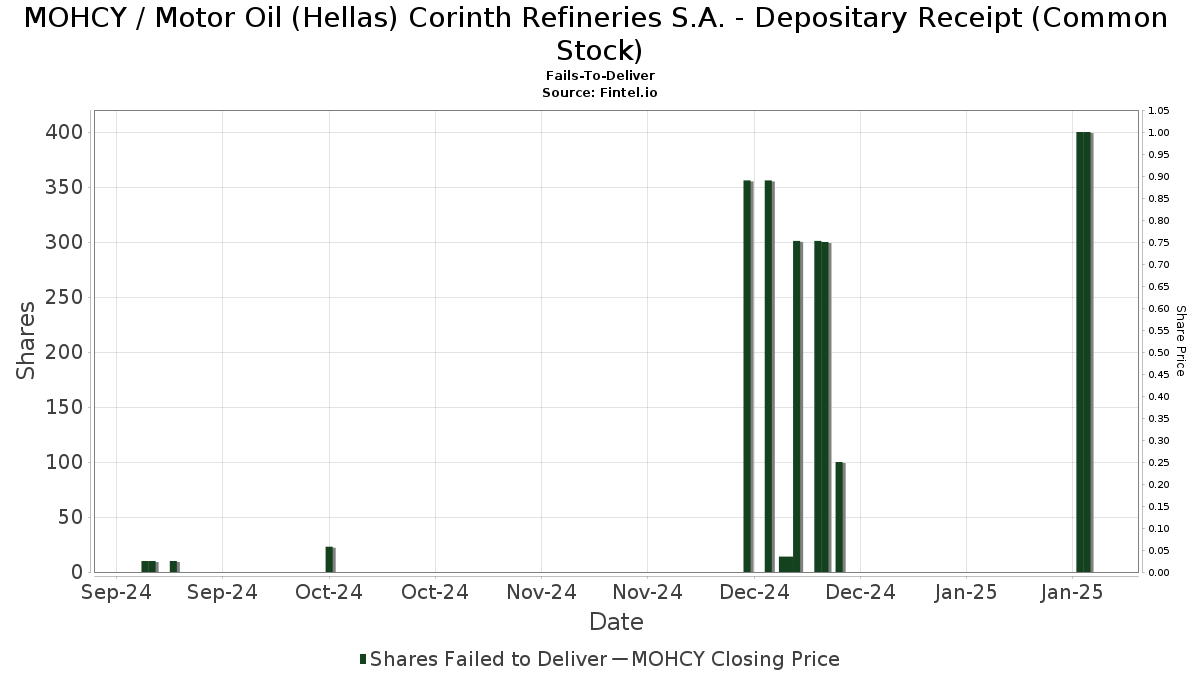Click the Dec-24 tick label under the bars
This screenshot has width=1200, height=675.
click(x=759, y=592)
